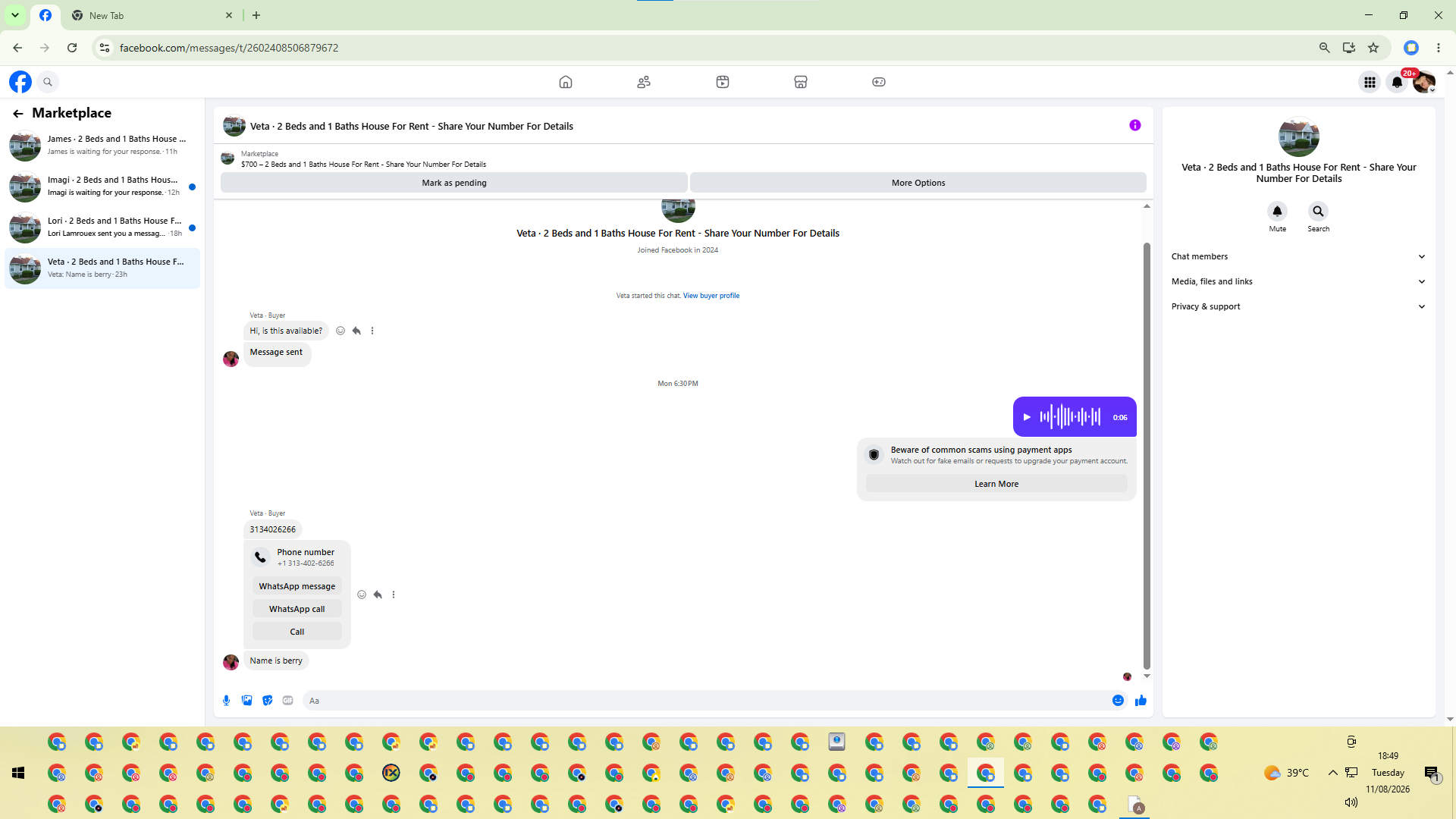Screen dimensions: 1456x819
Task: Open the weather 39°C taskbar widget
Action: point(1287,773)
